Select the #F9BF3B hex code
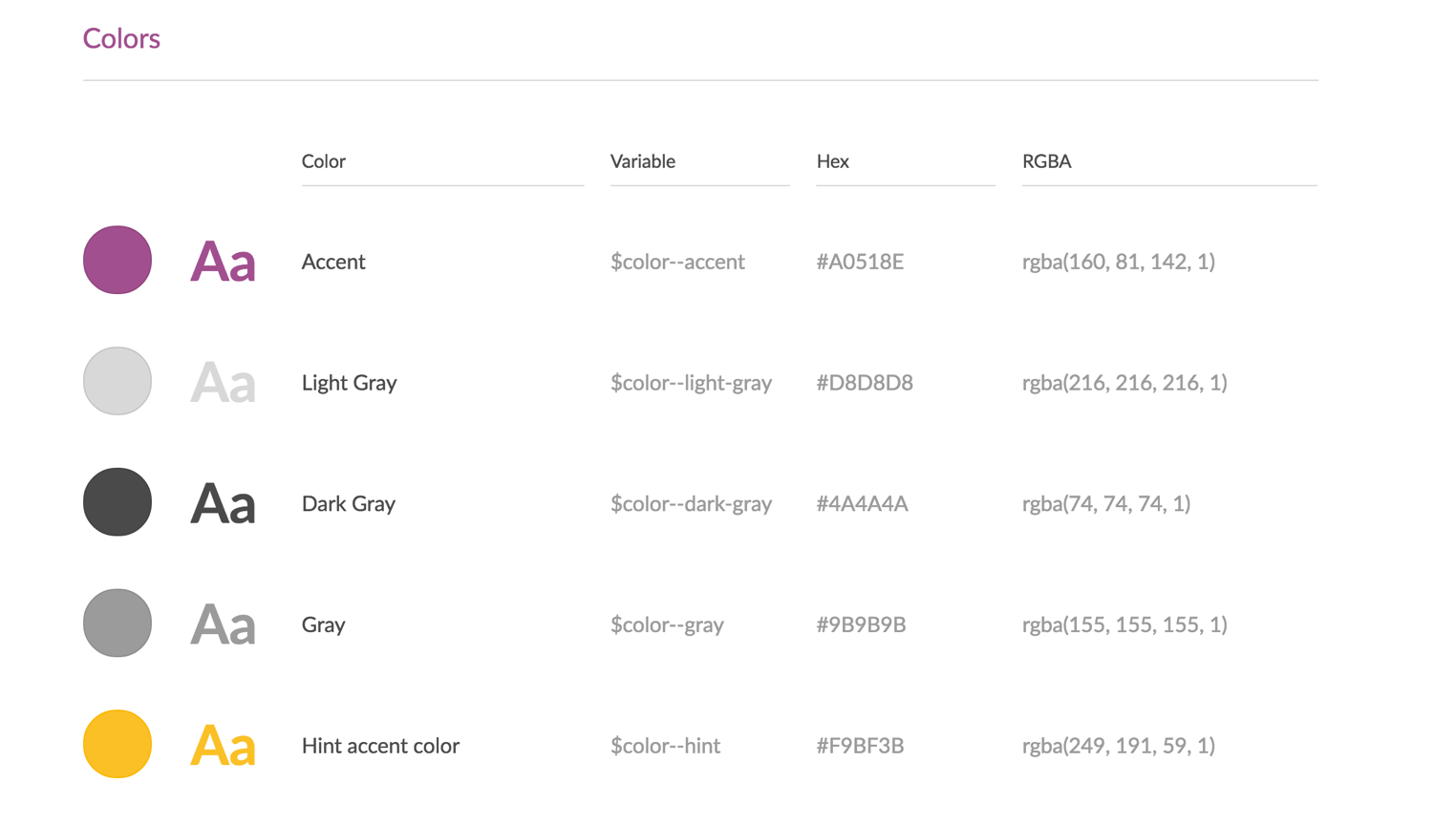This screenshot has height=825, width=1456. (x=860, y=746)
